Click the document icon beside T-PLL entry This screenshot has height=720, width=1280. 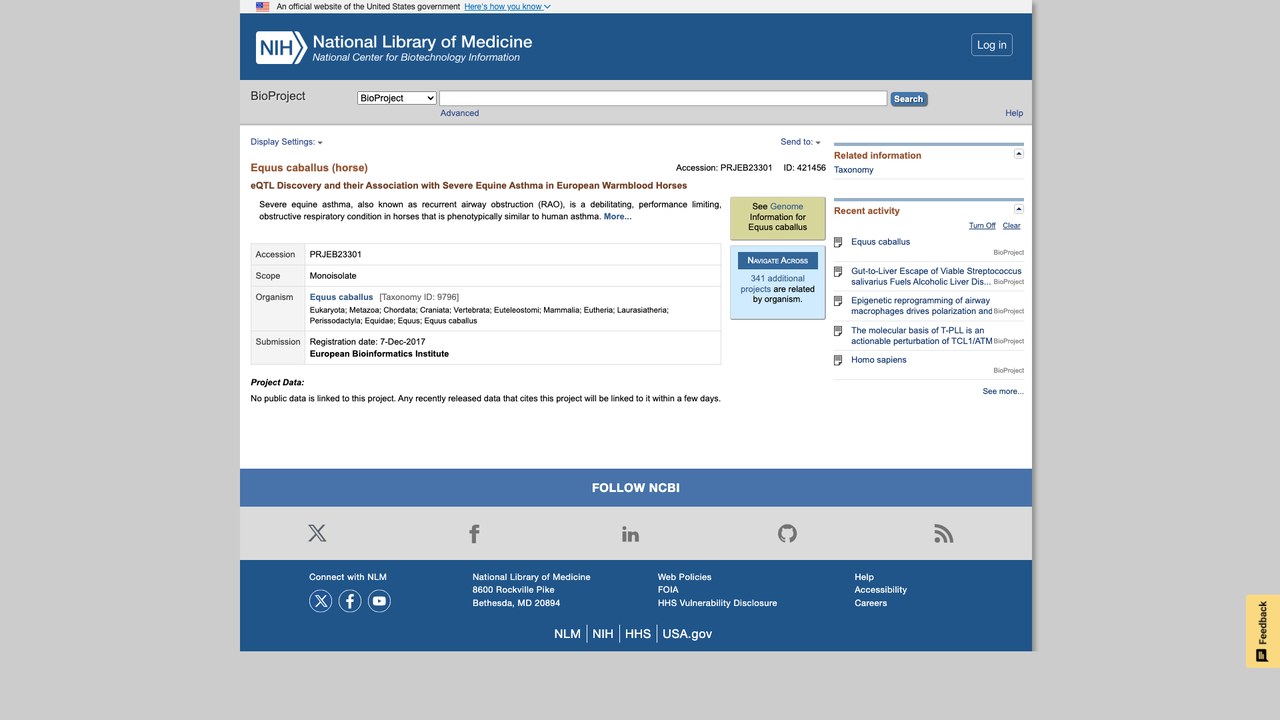click(838, 330)
